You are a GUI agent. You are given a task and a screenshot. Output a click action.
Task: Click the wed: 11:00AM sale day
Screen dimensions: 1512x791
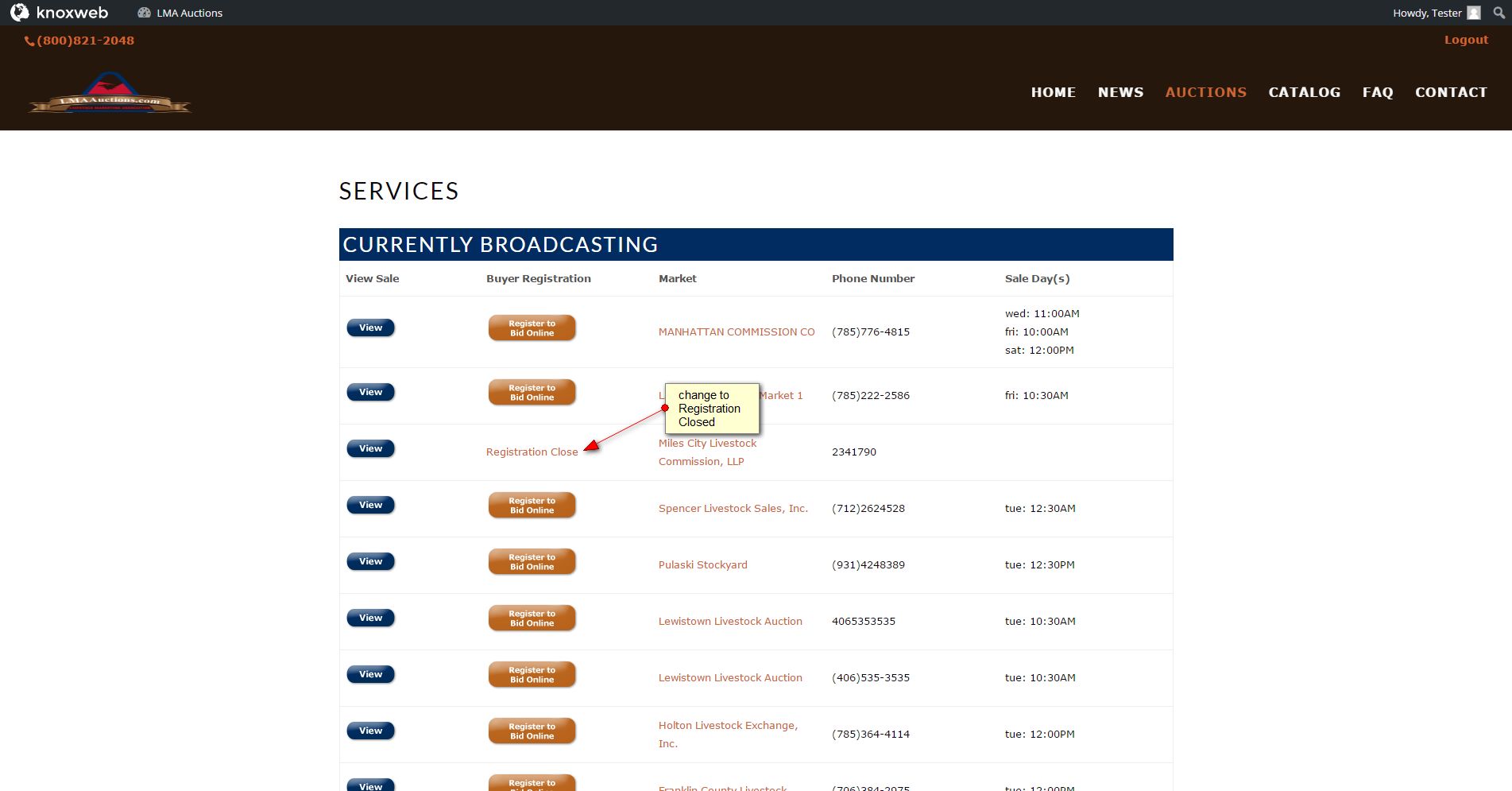(1042, 314)
